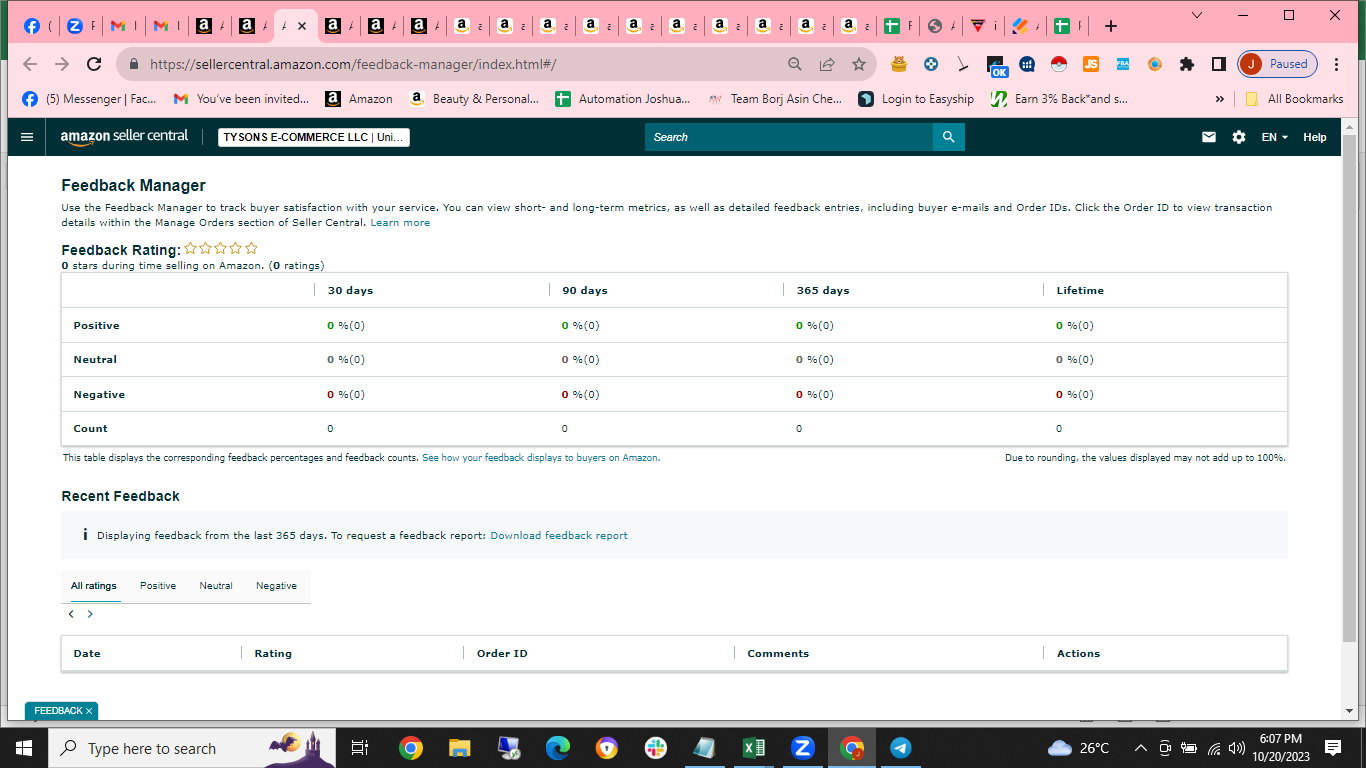Click the page vertical scrollbar
The width and height of the screenshot is (1366, 768).
[x=1350, y=387]
